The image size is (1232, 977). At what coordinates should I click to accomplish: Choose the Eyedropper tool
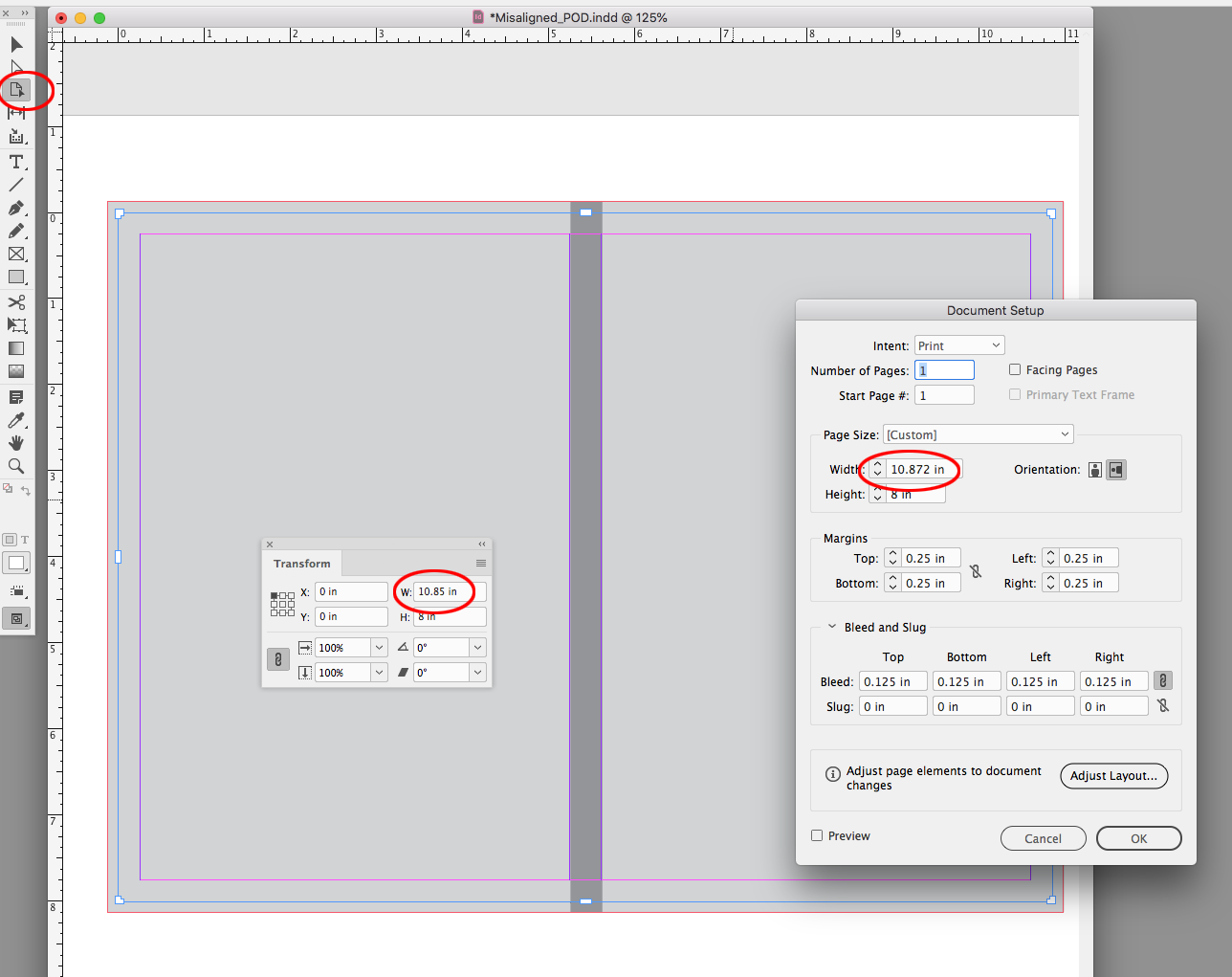point(15,420)
